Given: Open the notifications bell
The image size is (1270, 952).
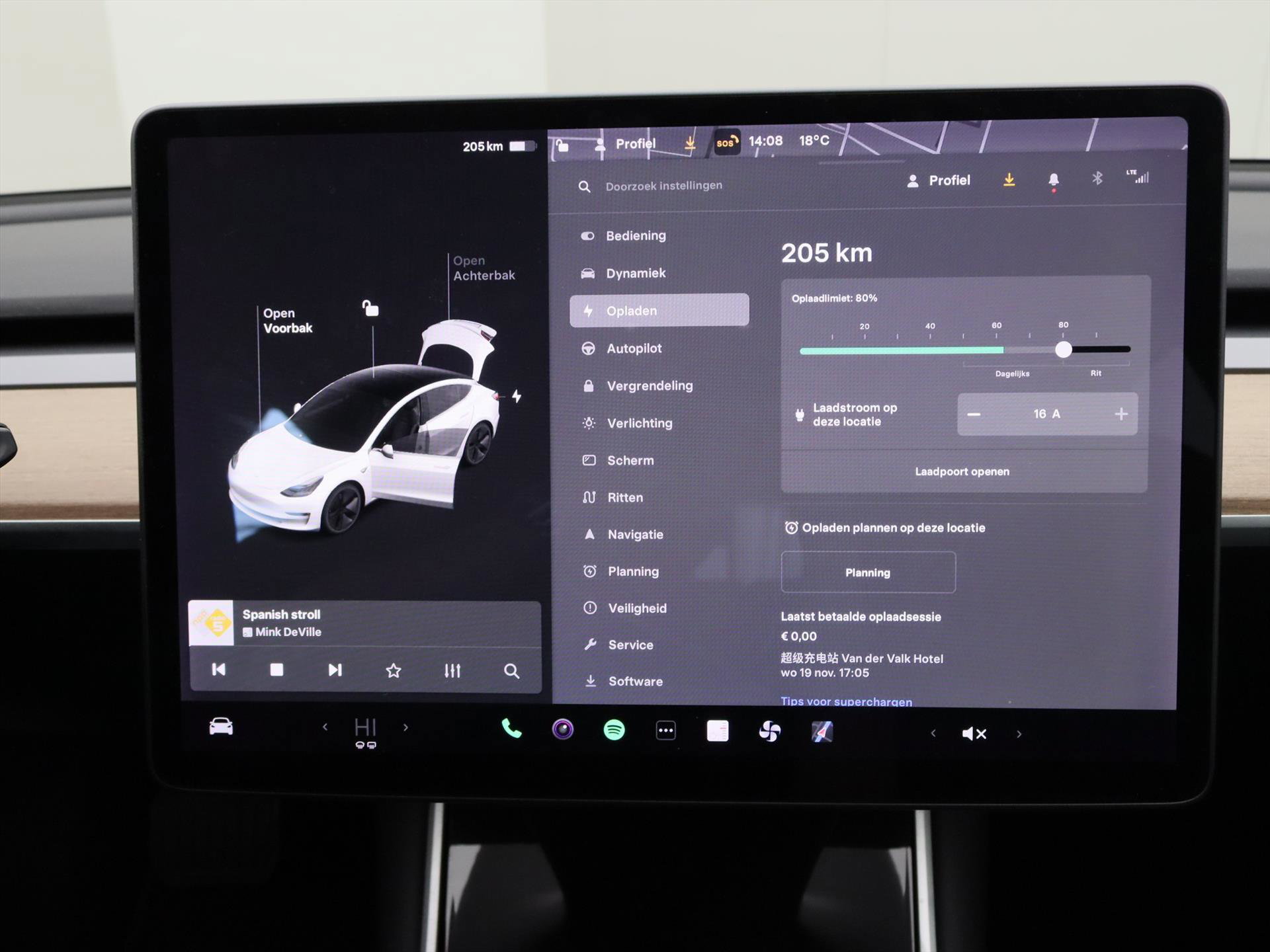Looking at the screenshot, I should [x=1054, y=180].
